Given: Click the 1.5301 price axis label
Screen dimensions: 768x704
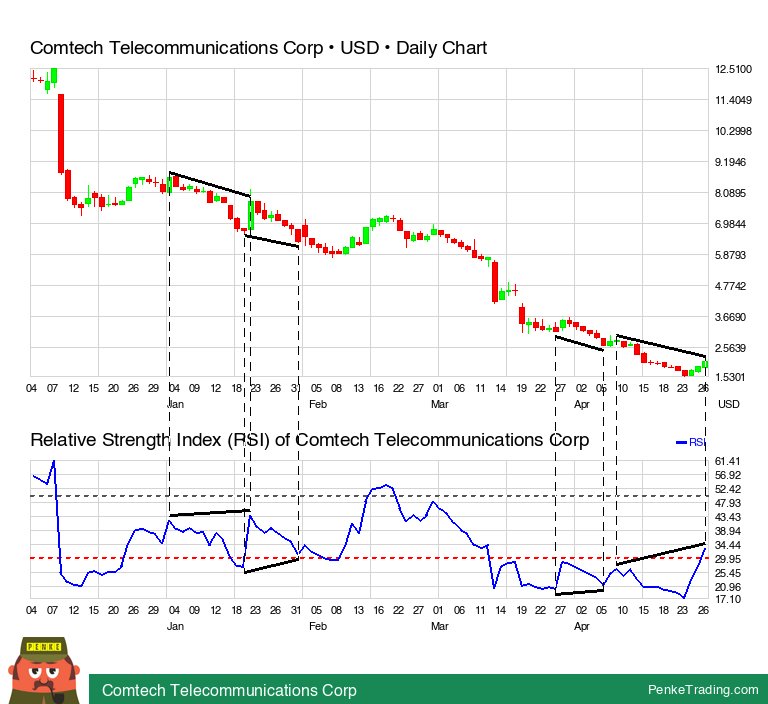Looking at the screenshot, I should click(x=730, y=377).
